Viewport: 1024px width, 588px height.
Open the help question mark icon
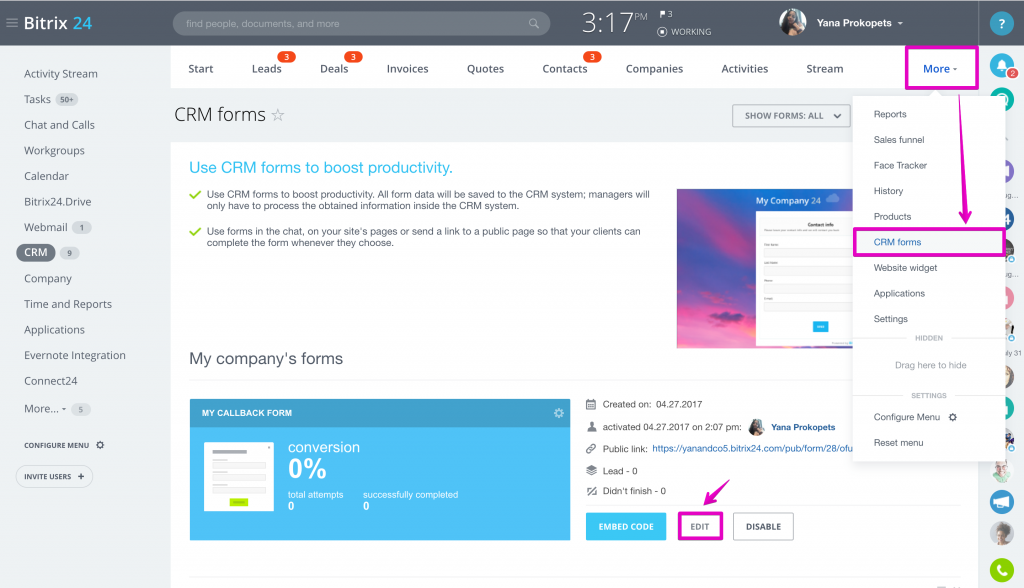coord(1001,24)
